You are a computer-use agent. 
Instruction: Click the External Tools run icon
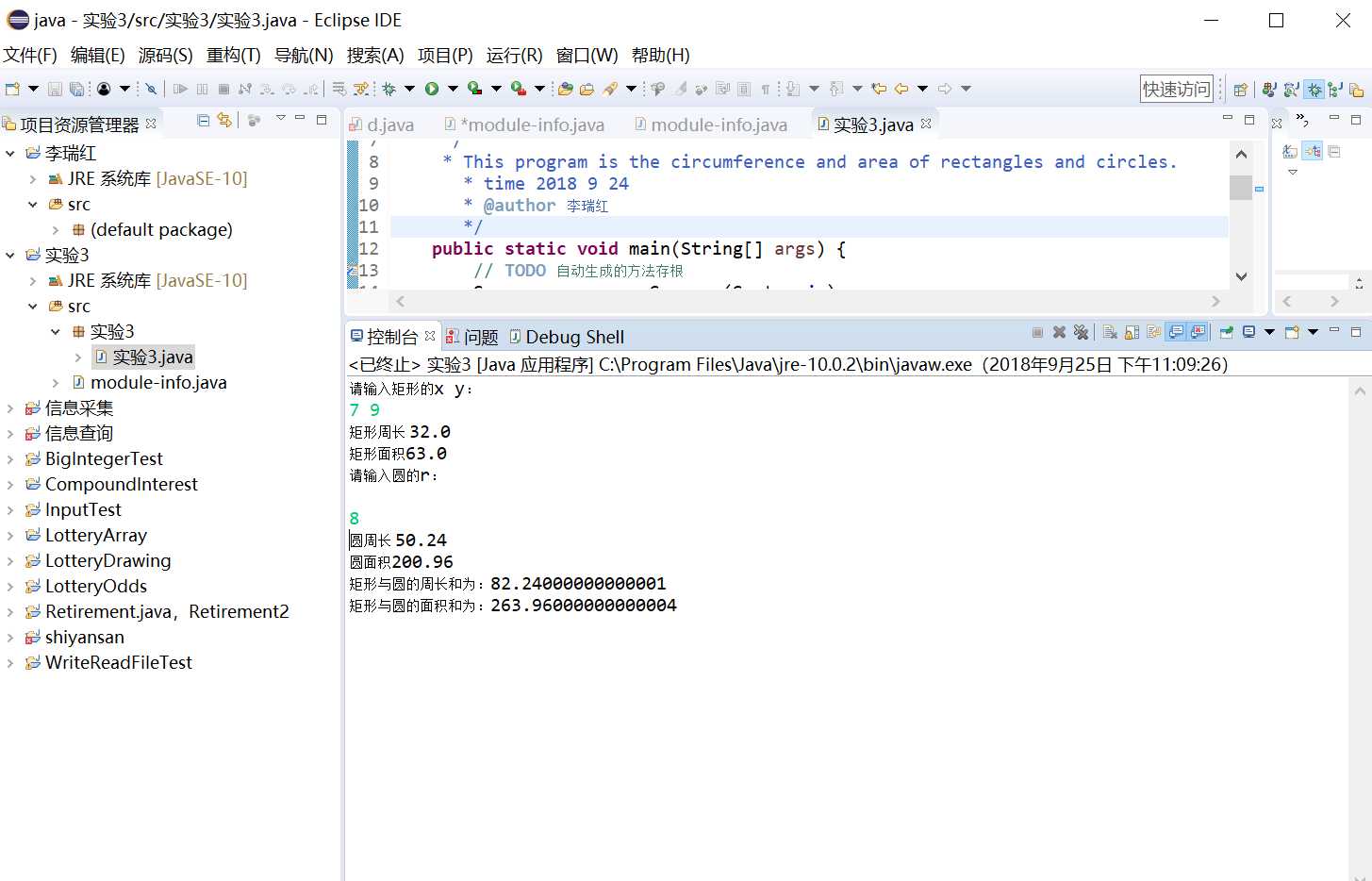(x=518, y=89)
